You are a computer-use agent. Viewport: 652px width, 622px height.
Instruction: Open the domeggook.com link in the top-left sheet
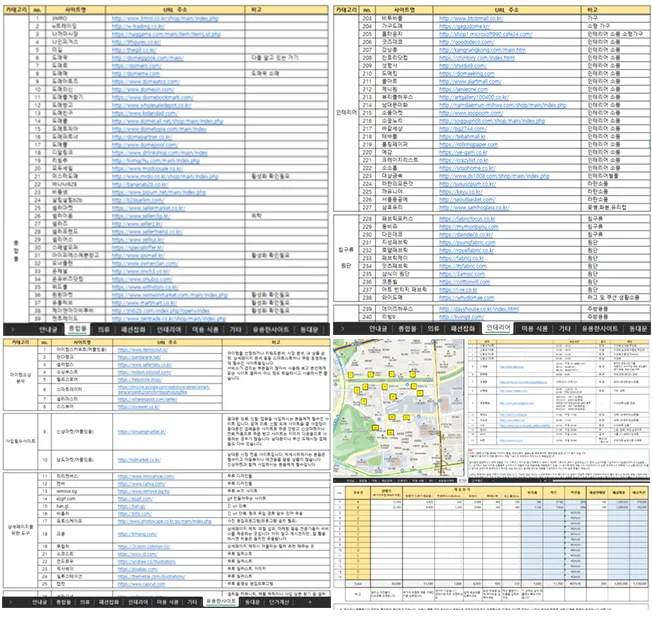click(139, 59)
